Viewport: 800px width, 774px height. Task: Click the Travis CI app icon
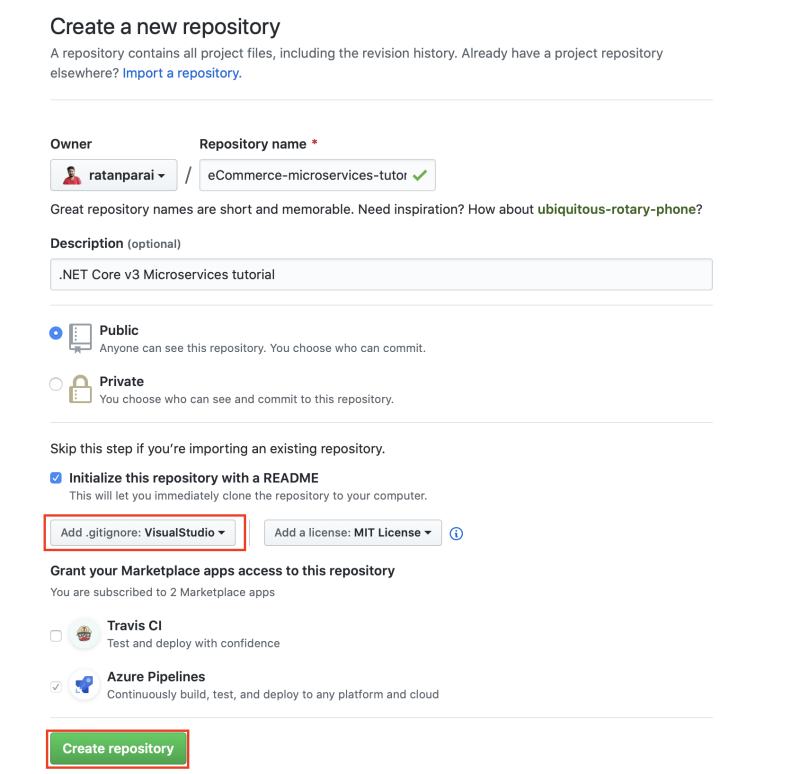tap(84, 634)
